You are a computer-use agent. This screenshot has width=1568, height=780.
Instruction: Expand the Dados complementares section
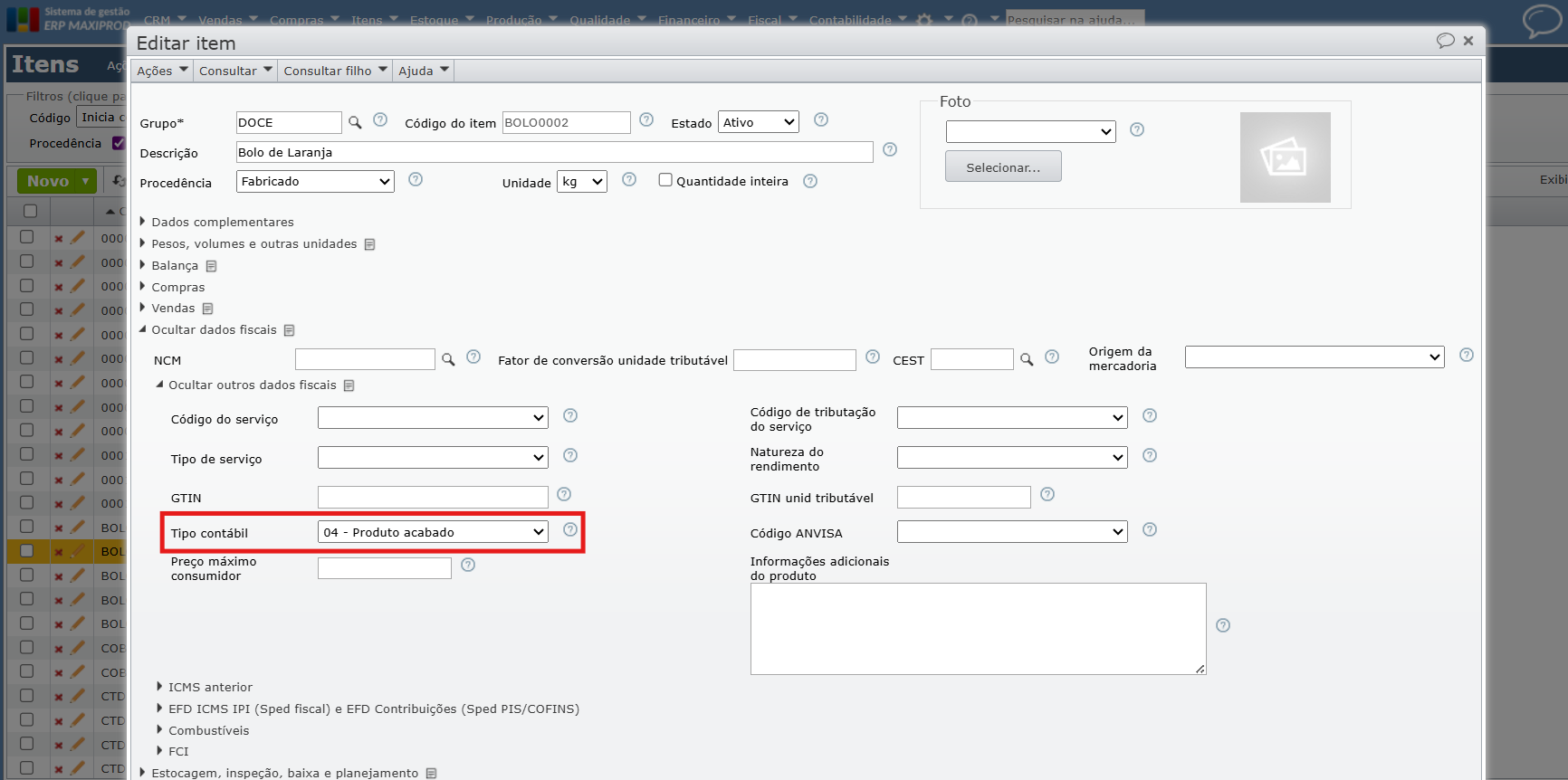tap(222, 223)
